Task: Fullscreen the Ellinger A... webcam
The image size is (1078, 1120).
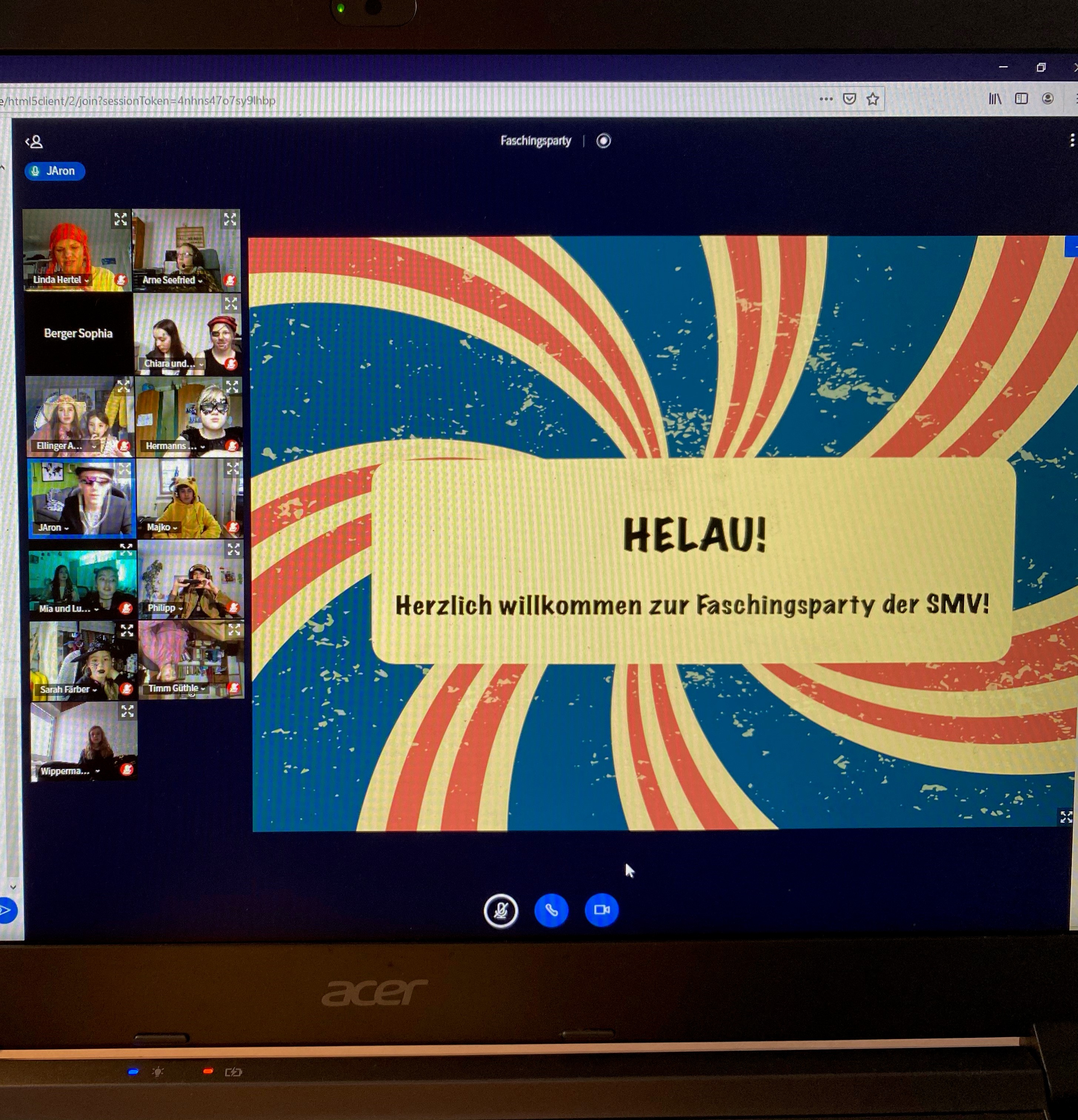Action: [x=123, y=386]
